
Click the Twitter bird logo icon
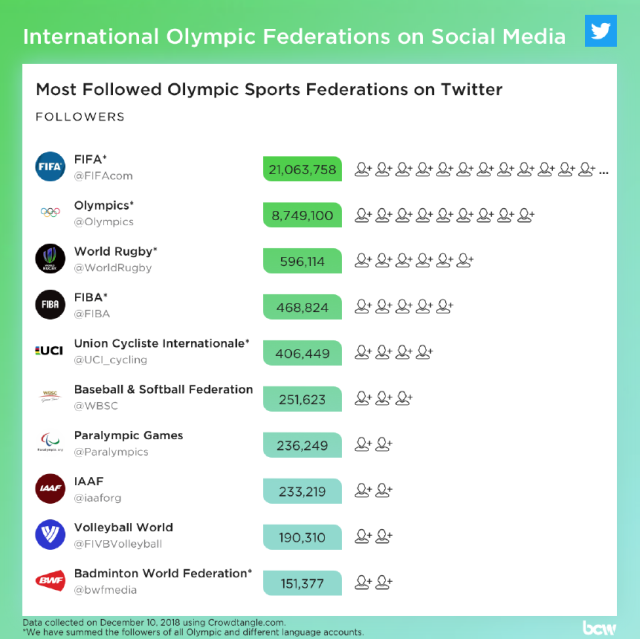[600, 31]
